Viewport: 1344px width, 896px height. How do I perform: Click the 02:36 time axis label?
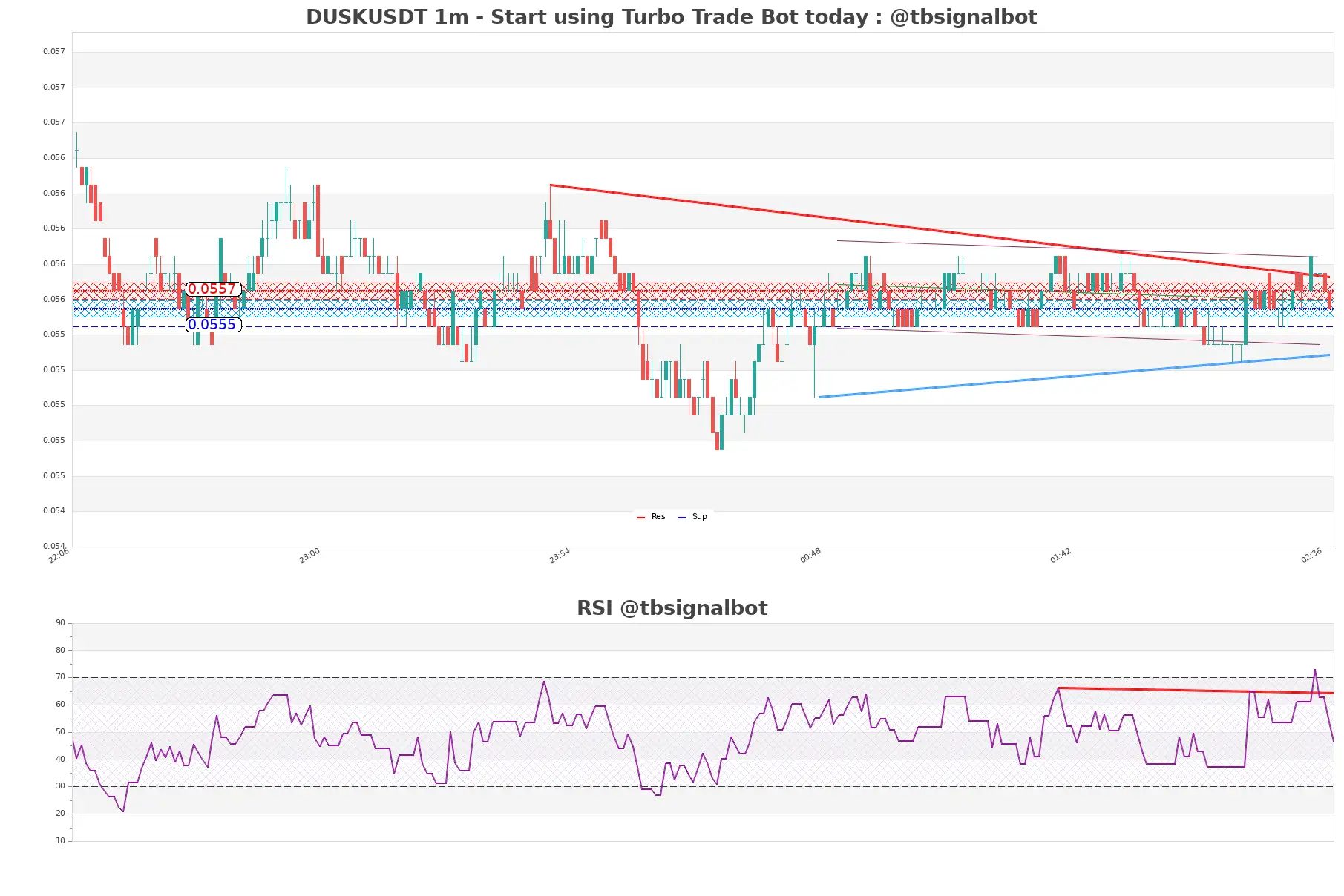1311,556
